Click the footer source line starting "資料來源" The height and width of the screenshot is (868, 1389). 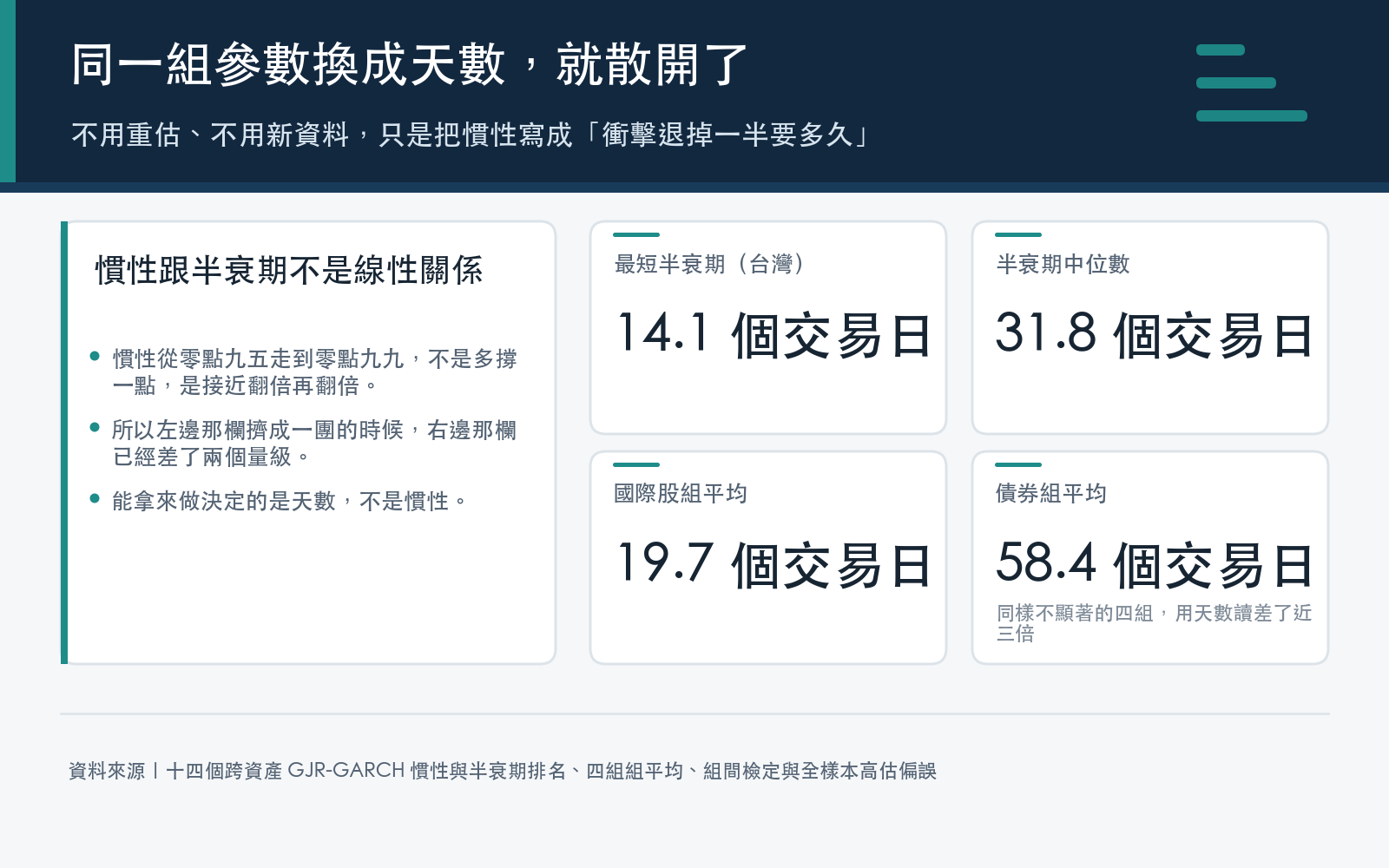pos(503,771)
